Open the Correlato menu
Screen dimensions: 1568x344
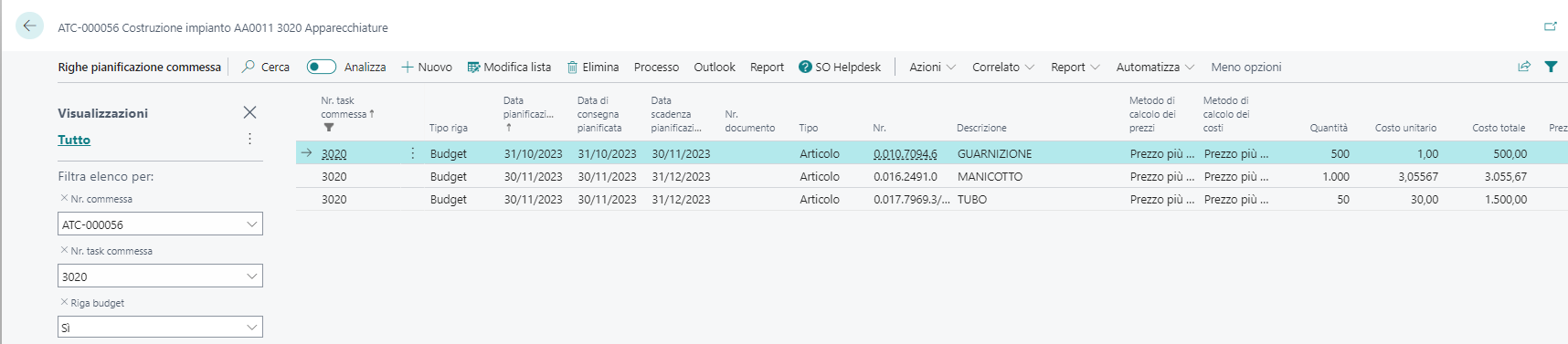coord(1003,67)
